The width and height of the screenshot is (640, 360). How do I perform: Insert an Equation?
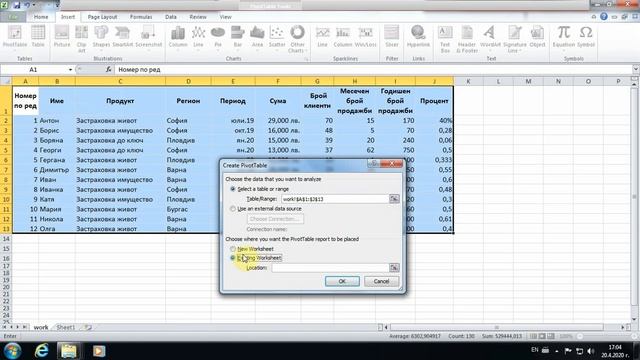(564, 38)
